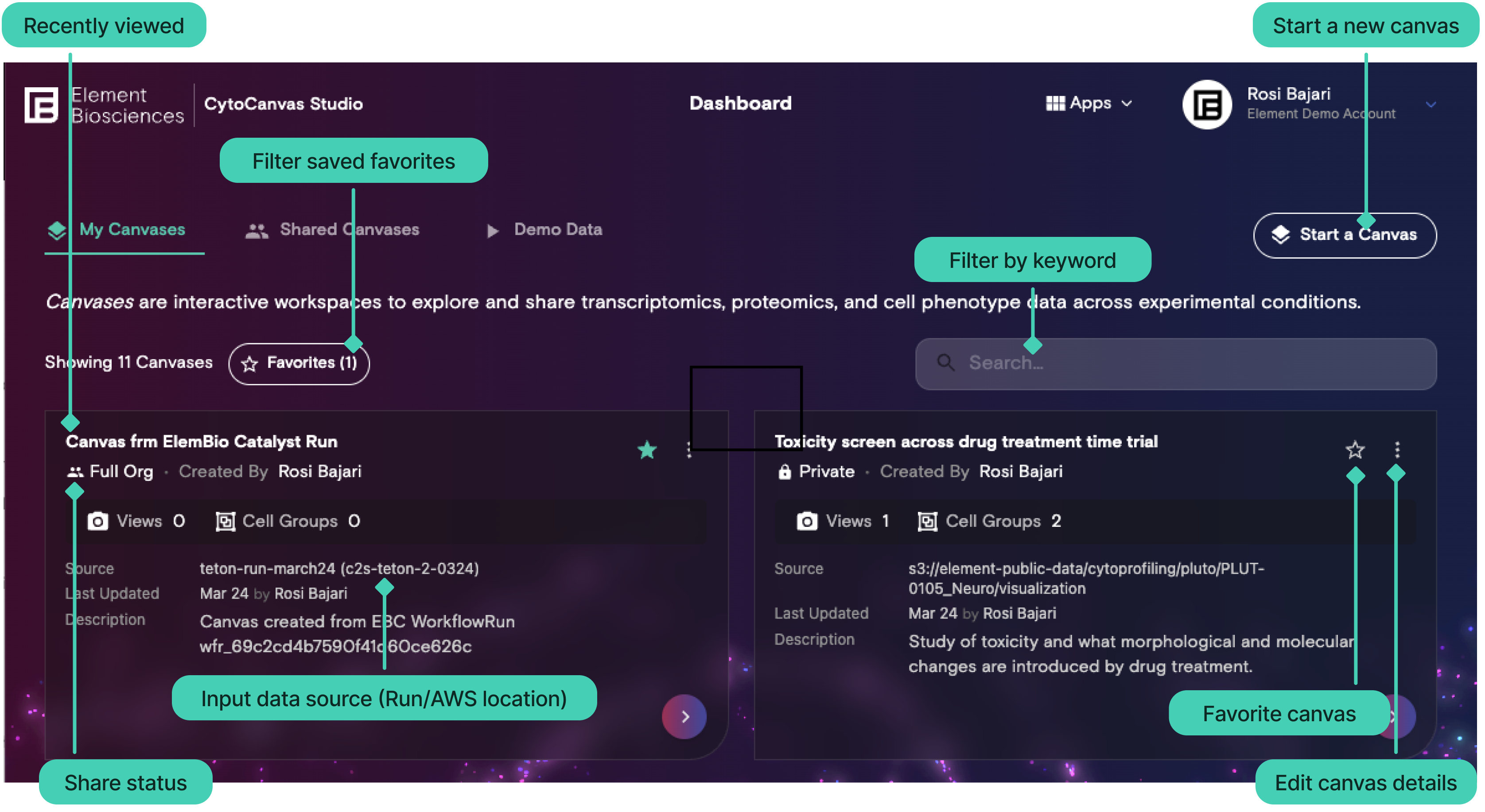Click the Rosi Bajari profile avatar

click(x=1207, y=105)
